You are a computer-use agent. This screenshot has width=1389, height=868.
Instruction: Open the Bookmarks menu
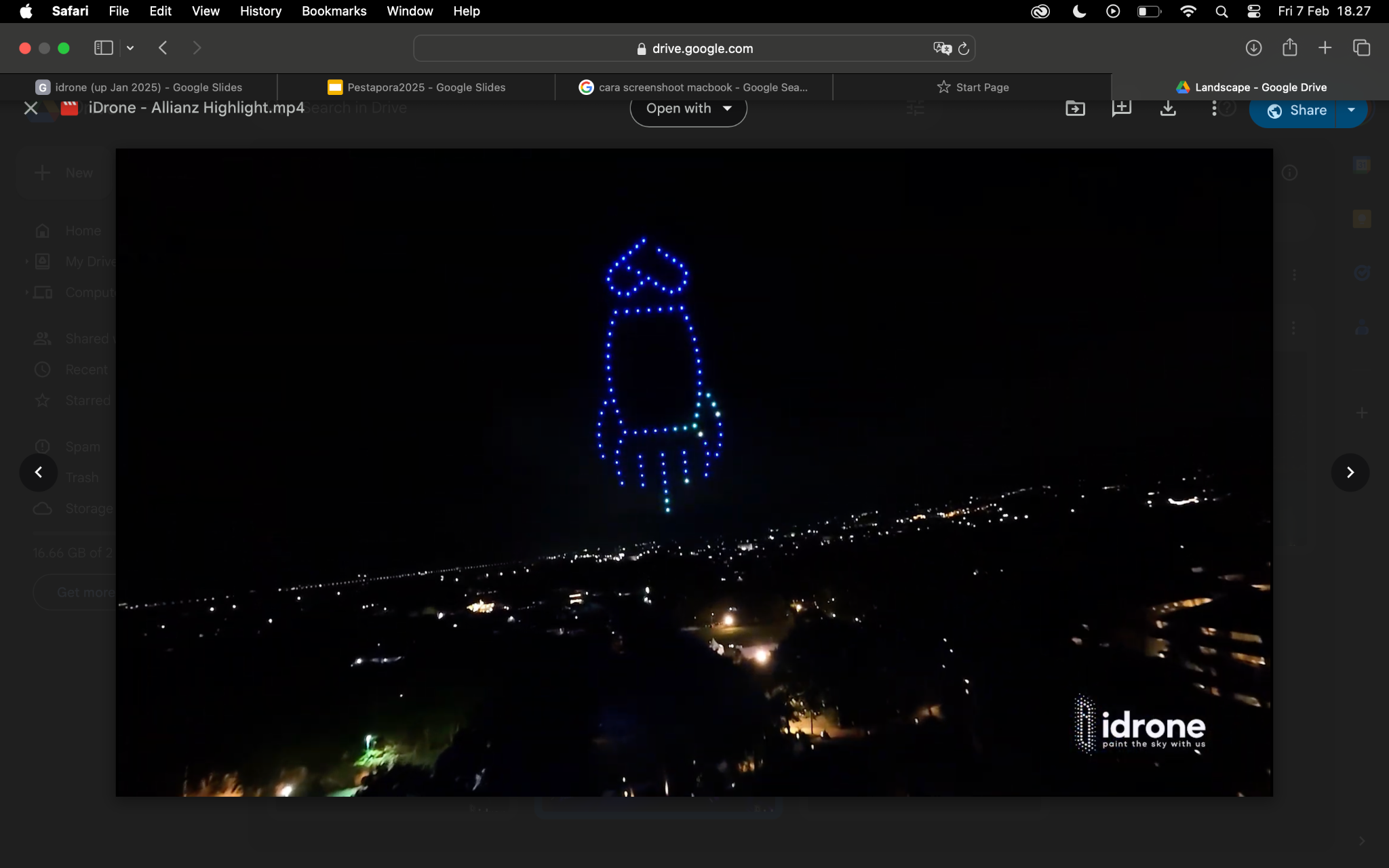point(334,12)
